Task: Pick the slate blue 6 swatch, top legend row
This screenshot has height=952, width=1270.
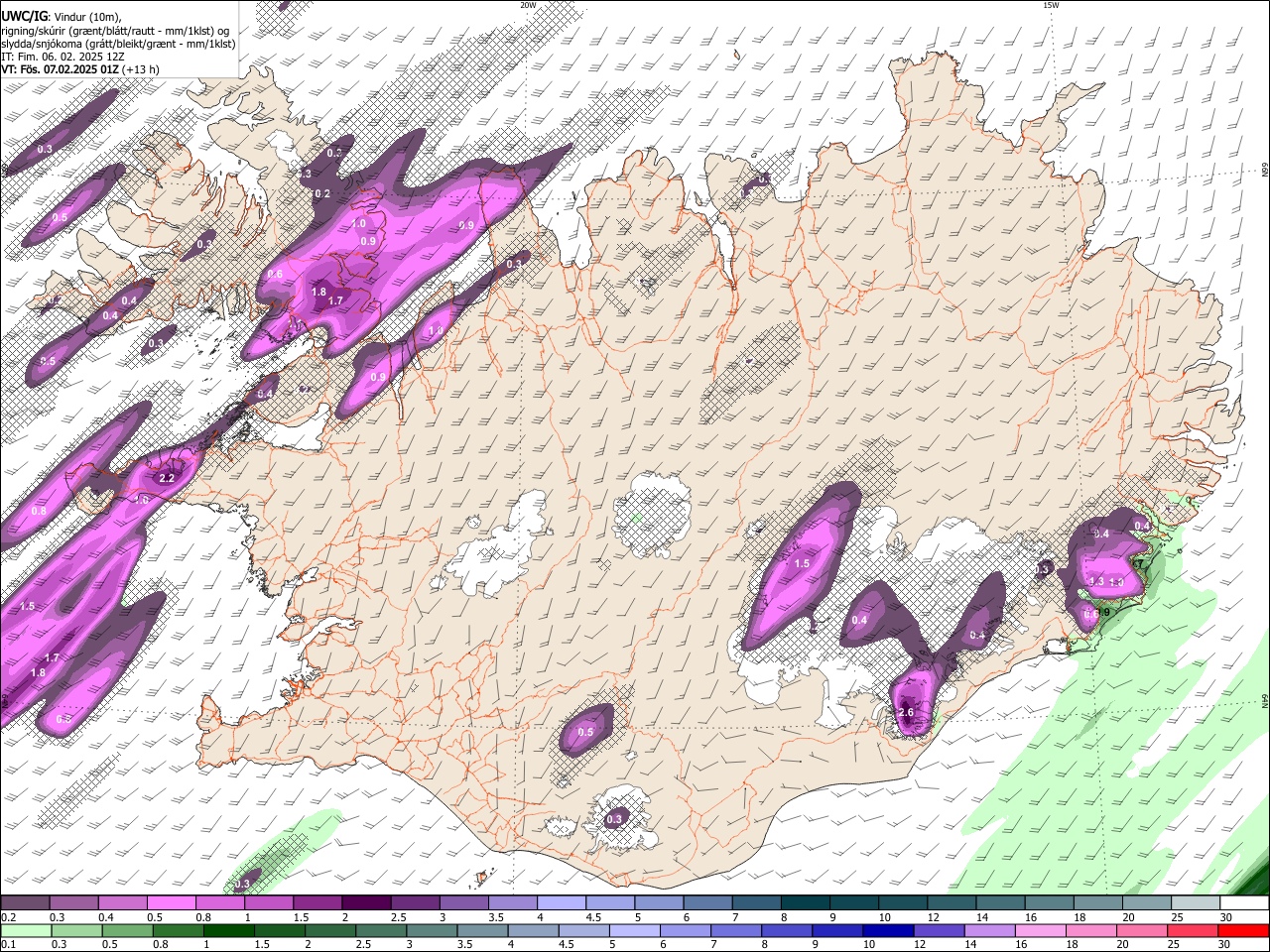Action: (x=705, y=903)
